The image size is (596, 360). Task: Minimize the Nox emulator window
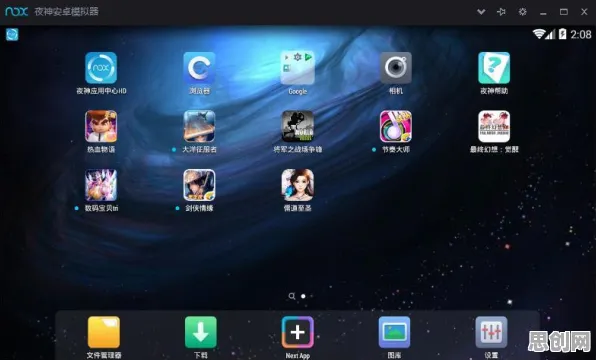click(543, 13)
